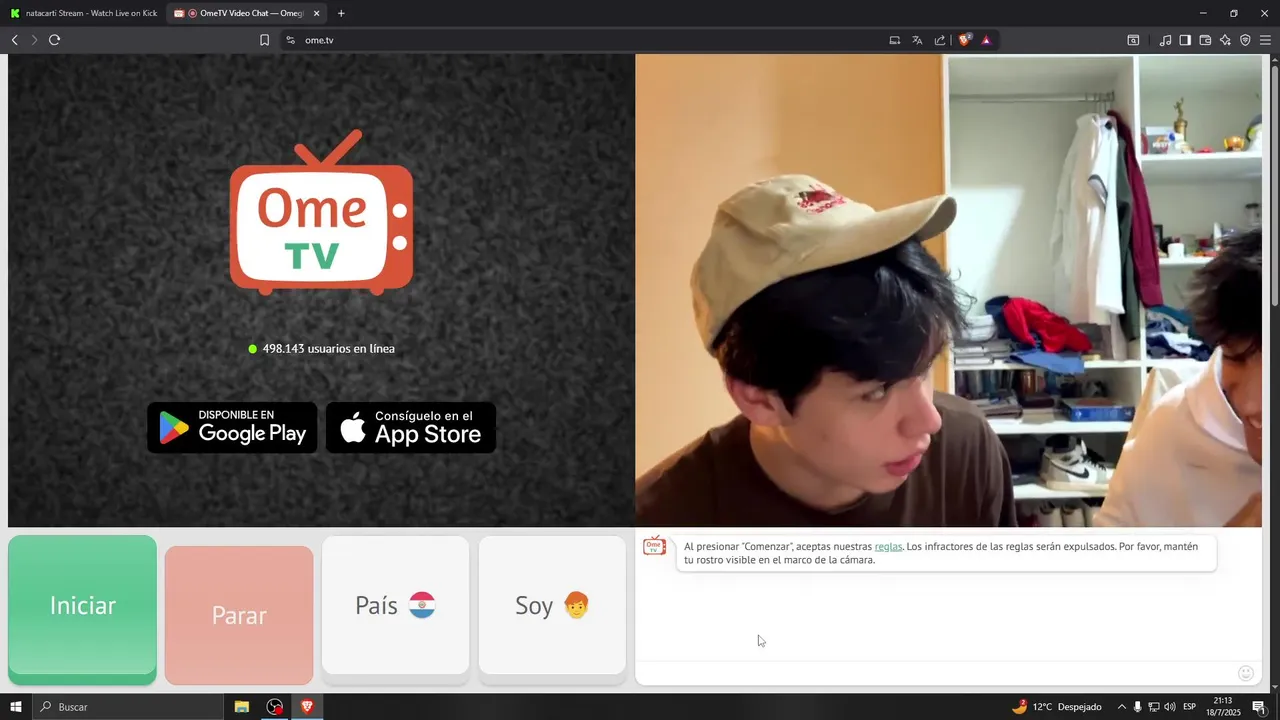The image size is (1280, 720).
Task: Open the weather widget 12°C Despejado
Action: coord(1056,707)
